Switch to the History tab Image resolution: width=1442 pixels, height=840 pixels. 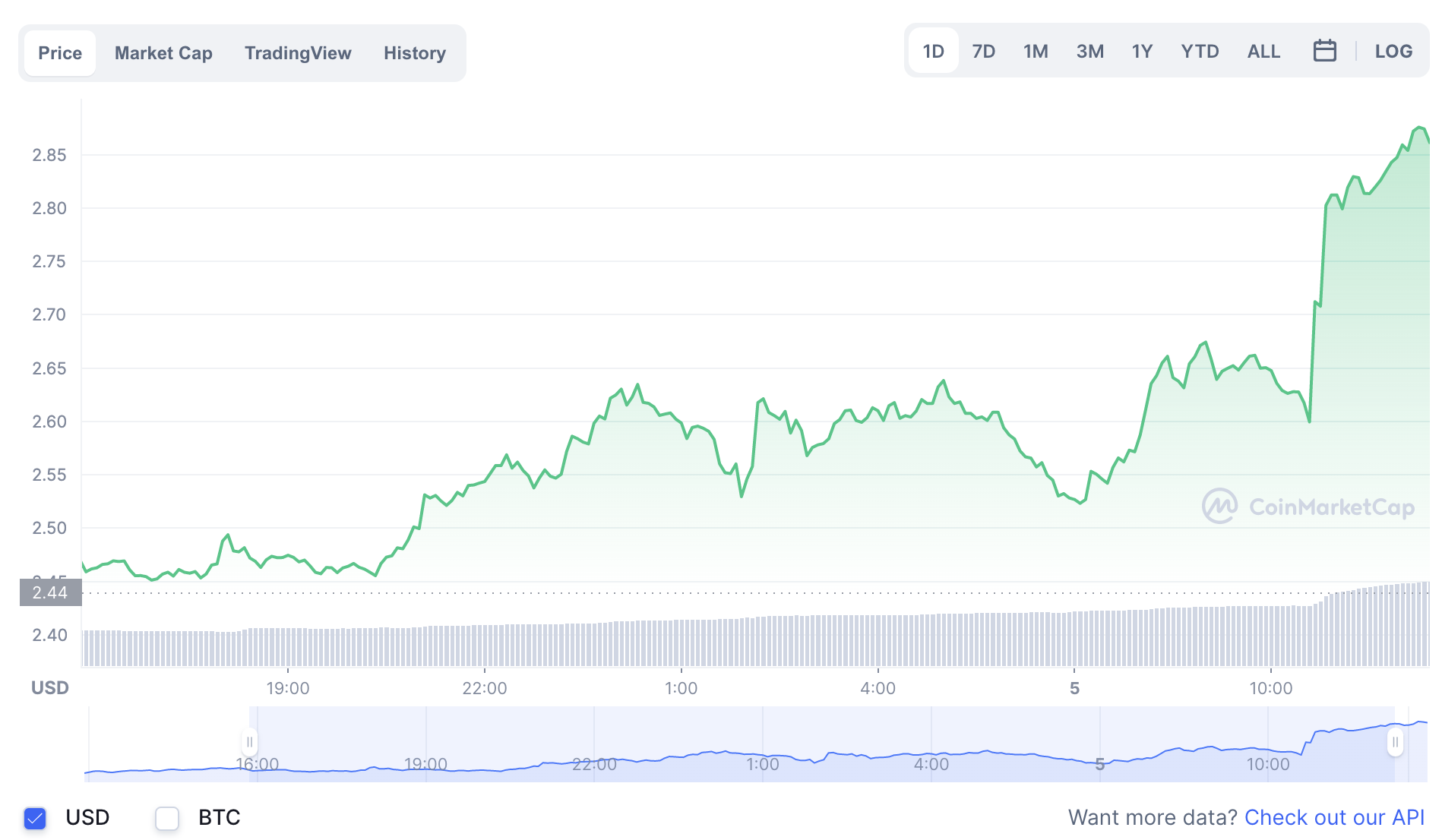(x=414, y=52)
